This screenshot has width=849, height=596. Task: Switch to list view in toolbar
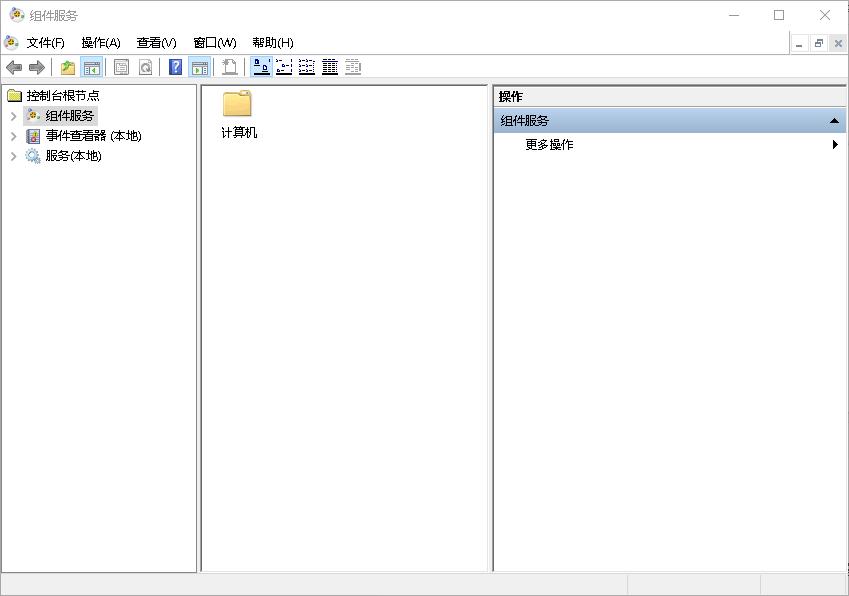coord(307,67)
